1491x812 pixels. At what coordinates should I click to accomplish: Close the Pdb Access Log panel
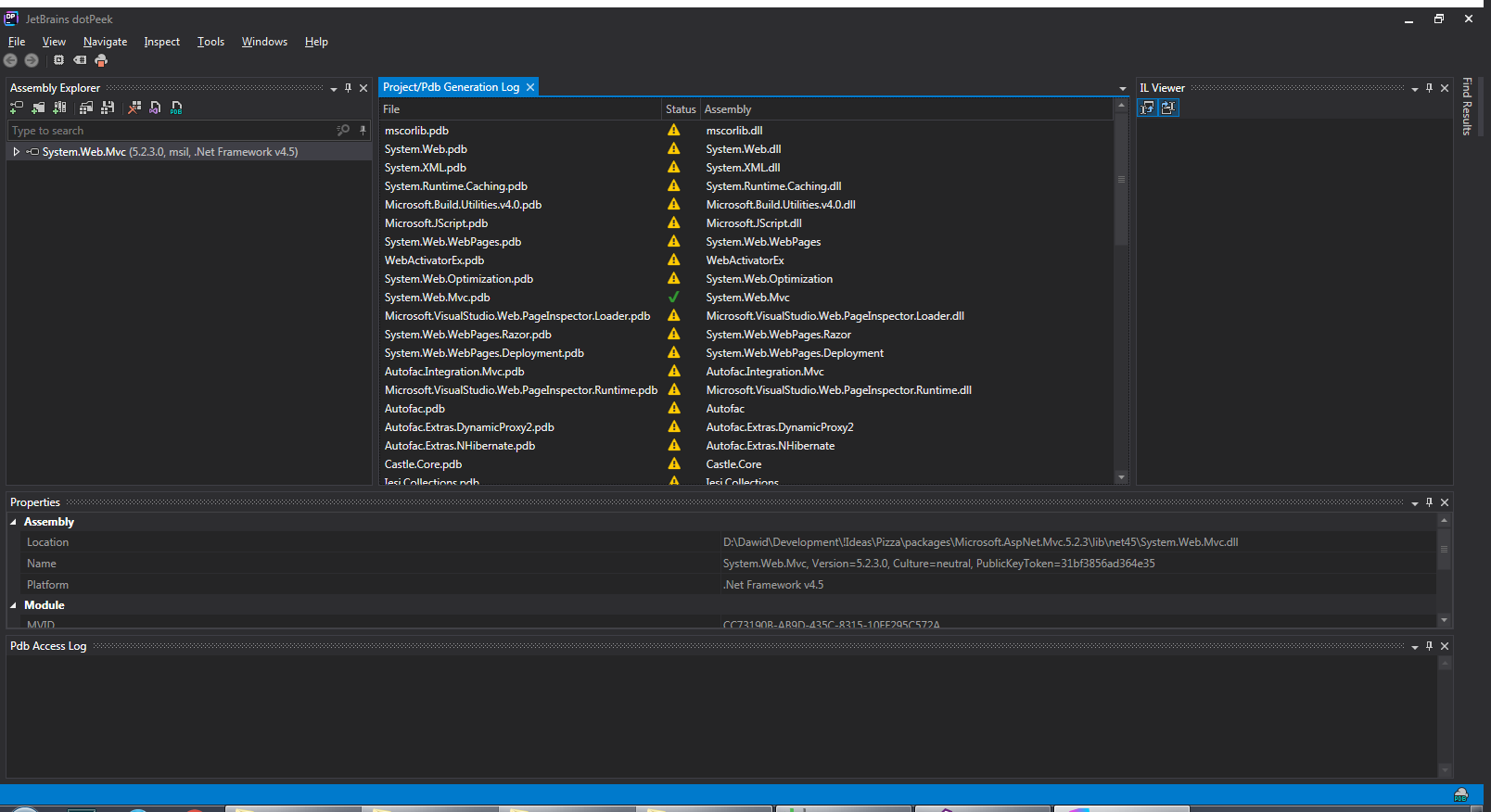1445,646
